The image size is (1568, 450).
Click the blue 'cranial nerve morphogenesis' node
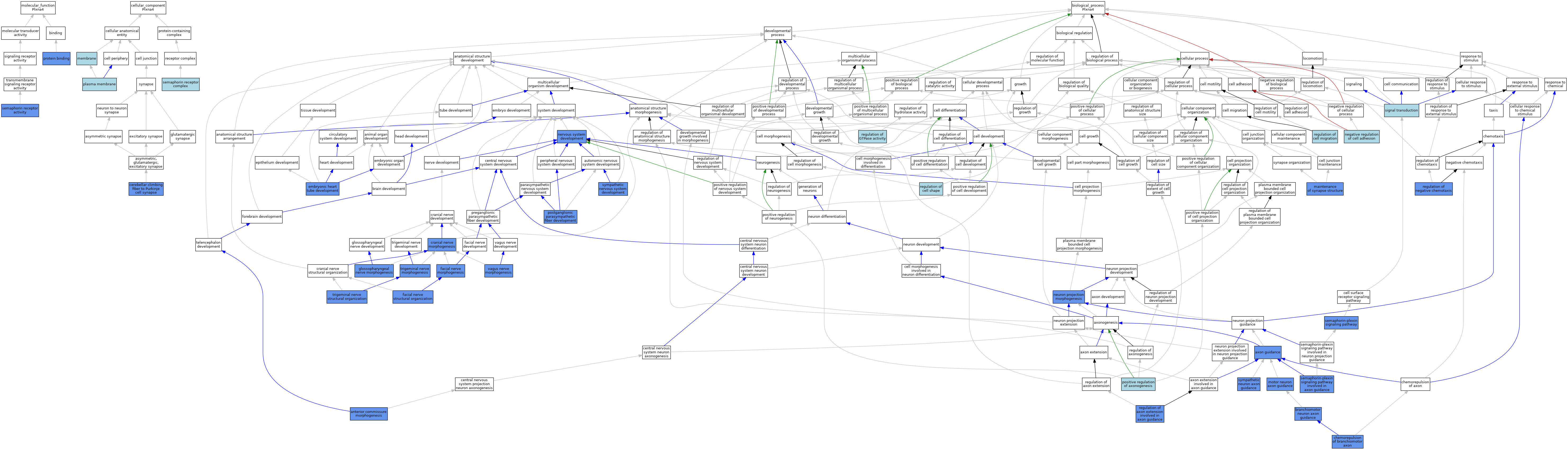[442, 244]
